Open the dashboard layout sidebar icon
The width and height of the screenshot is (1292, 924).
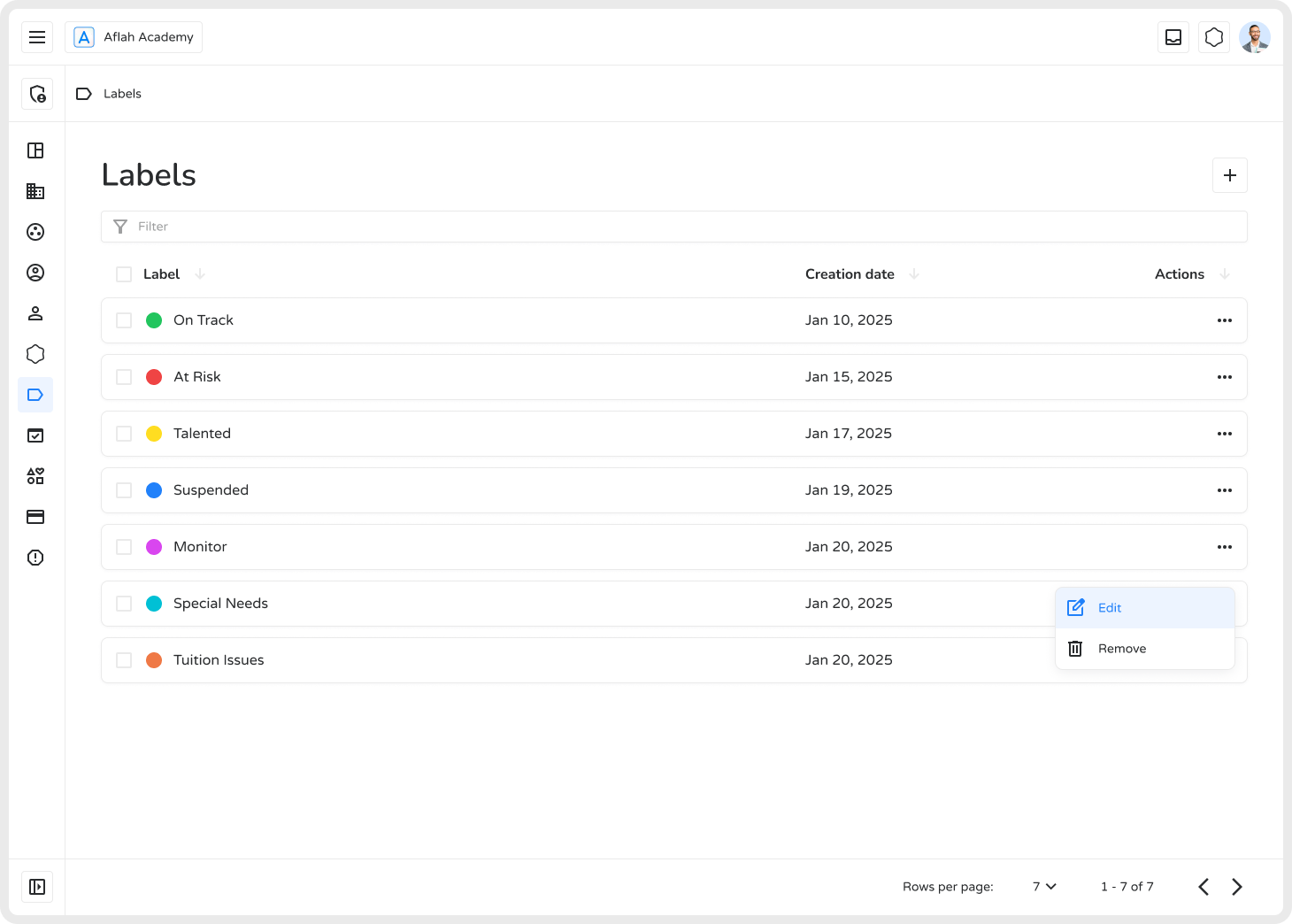coord(35,150)
